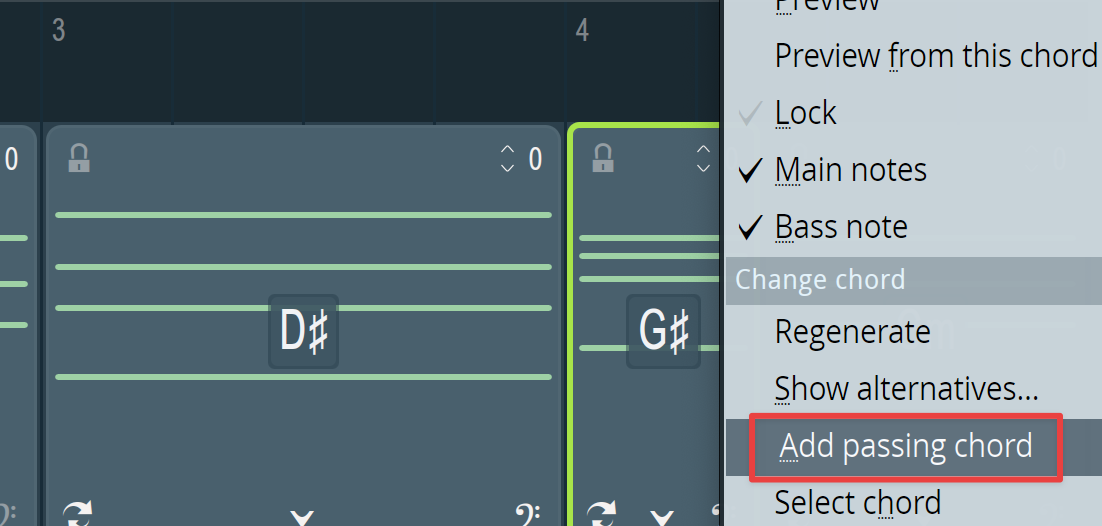Click the lock icon on G♯ chord
Viewport: 1102px width, 526px height.
coord(602,159)
